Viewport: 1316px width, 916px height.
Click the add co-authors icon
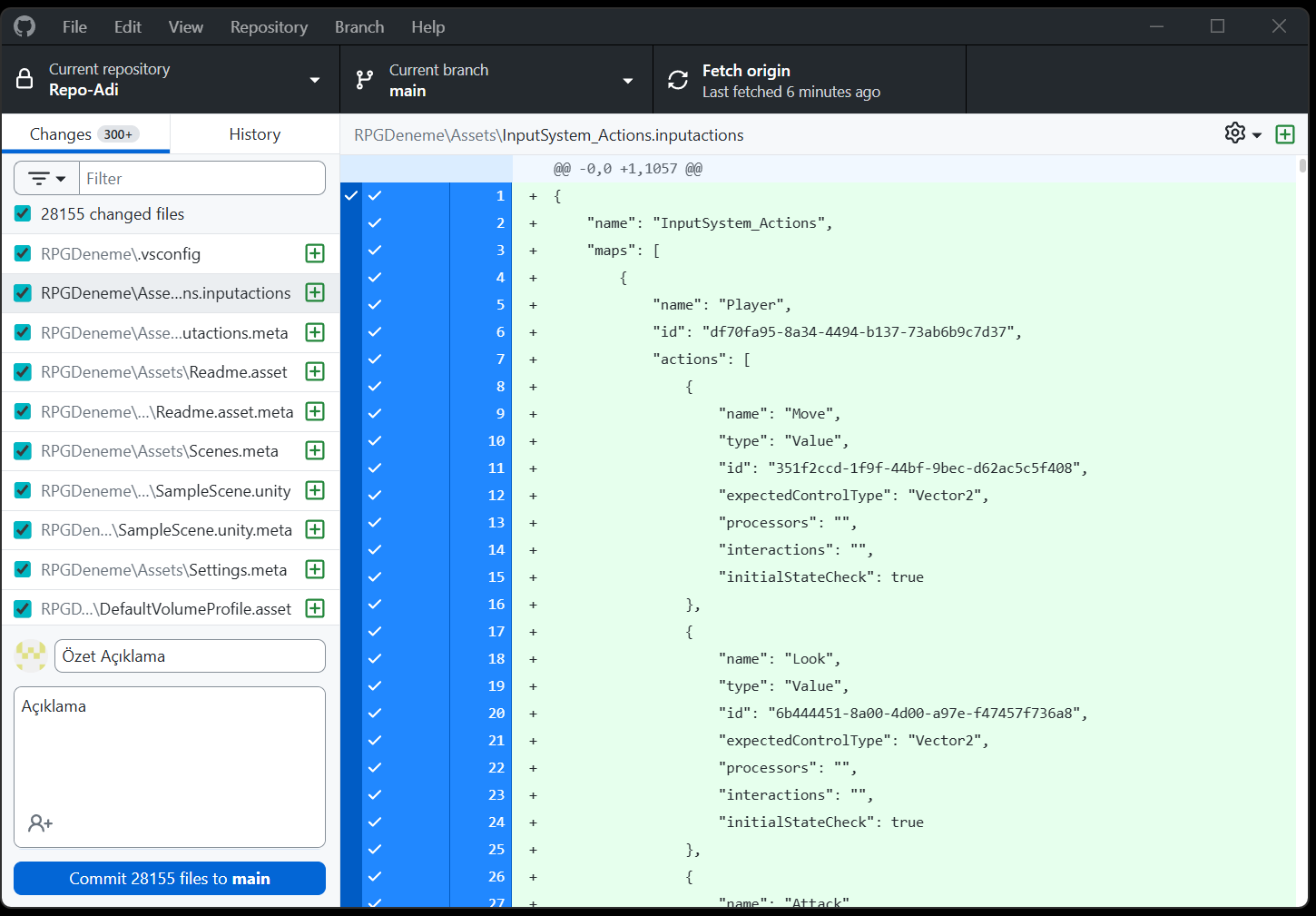click(x=40, y=822)
